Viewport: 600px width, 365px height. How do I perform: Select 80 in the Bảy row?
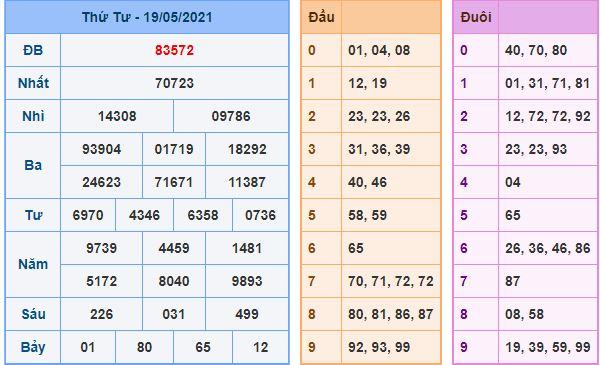pyautogui.click(x=145, y=347)
